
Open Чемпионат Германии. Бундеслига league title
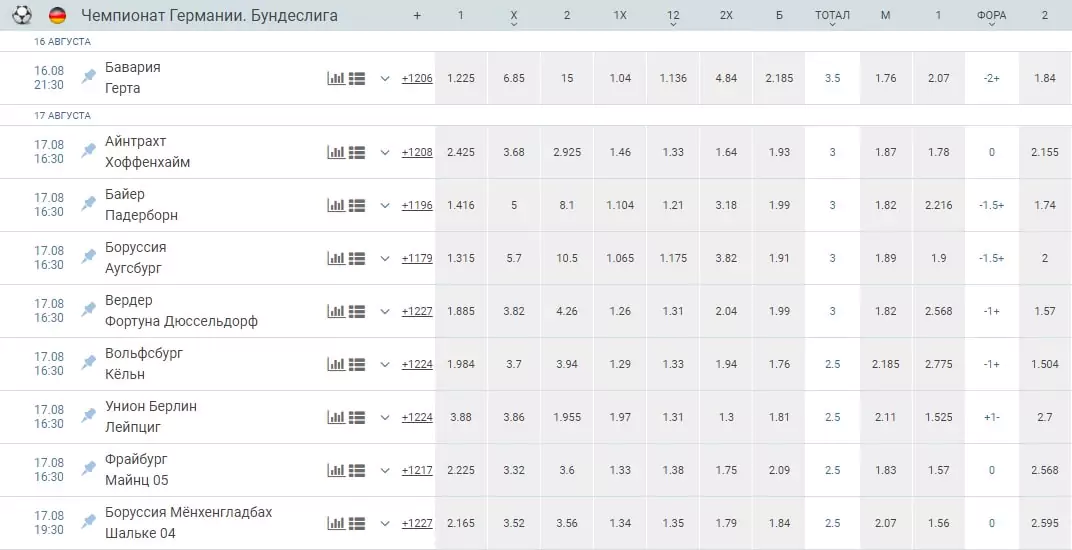pyautogui.click(x=209, y=15)
